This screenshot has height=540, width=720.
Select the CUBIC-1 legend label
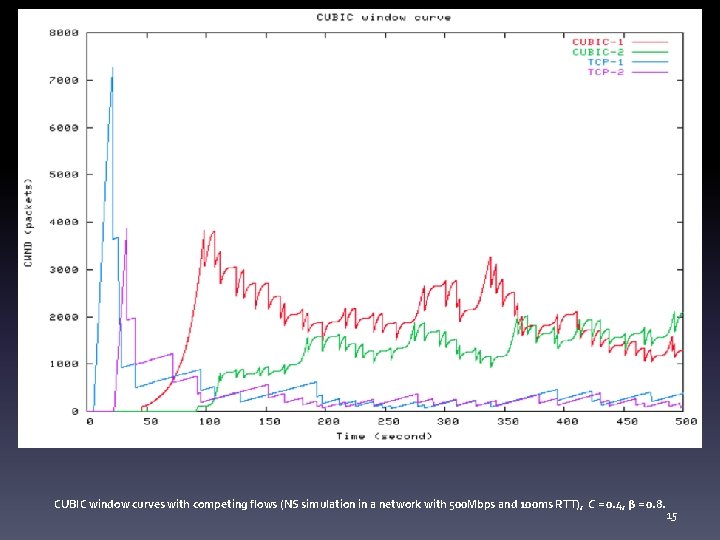[x=598, y=42]
